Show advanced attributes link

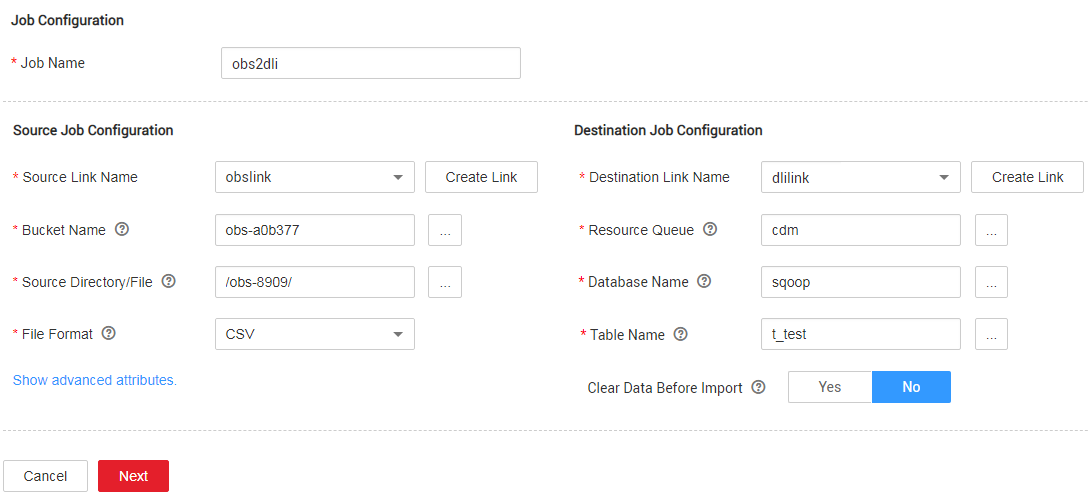[x=95, y=381]
